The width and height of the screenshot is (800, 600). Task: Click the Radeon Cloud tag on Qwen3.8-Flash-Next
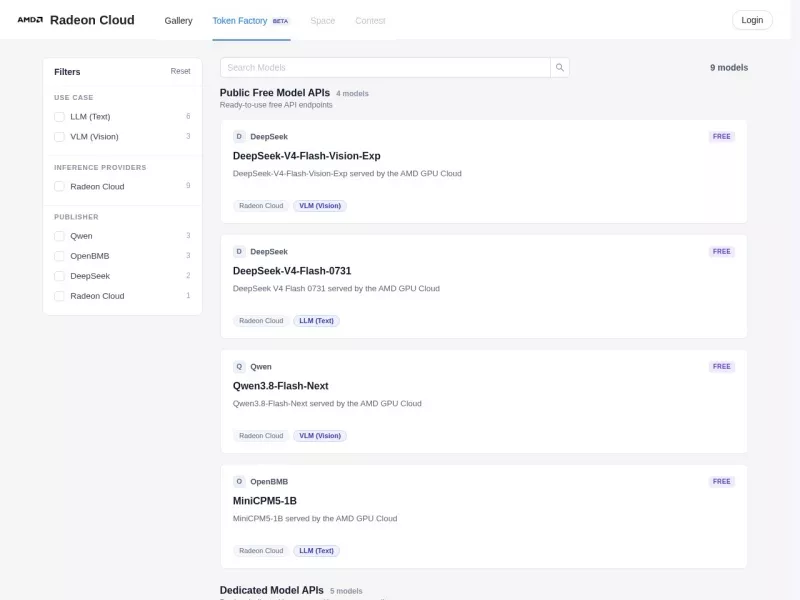coord(261,436)
